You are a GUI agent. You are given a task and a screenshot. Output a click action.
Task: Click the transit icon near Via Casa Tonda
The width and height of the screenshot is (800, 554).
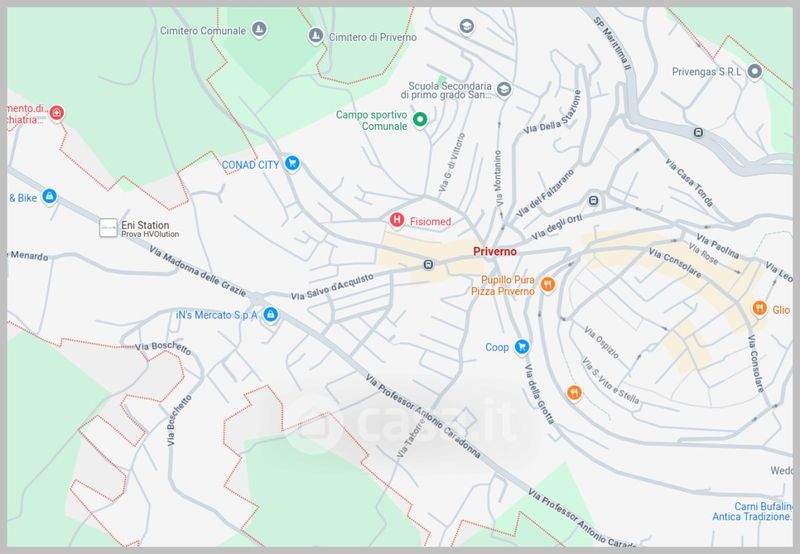point(699,132)
